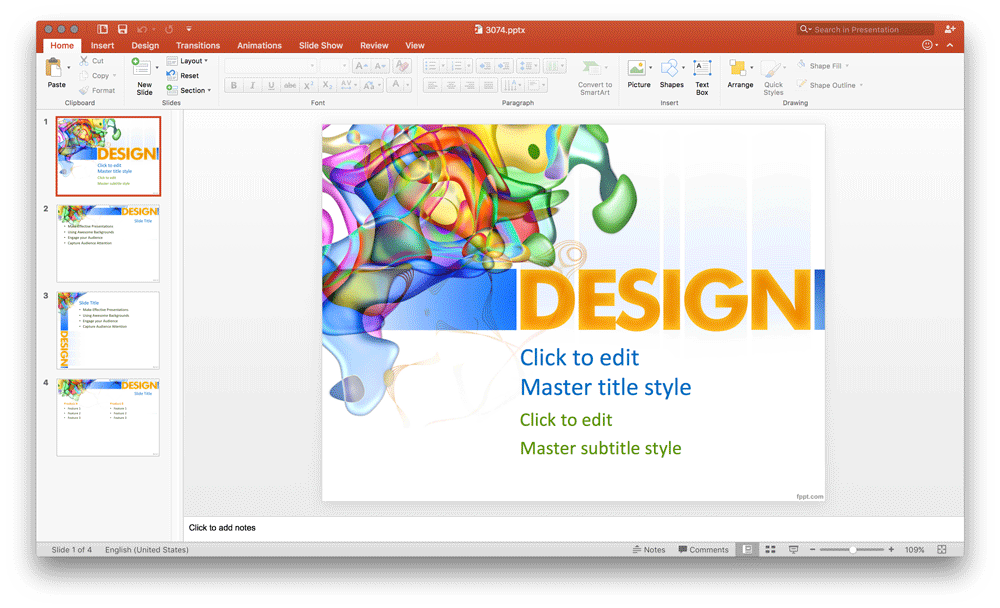1000x608 pixels.
Task: Toggle underline formatting
Action: click(x=269, y=85)
